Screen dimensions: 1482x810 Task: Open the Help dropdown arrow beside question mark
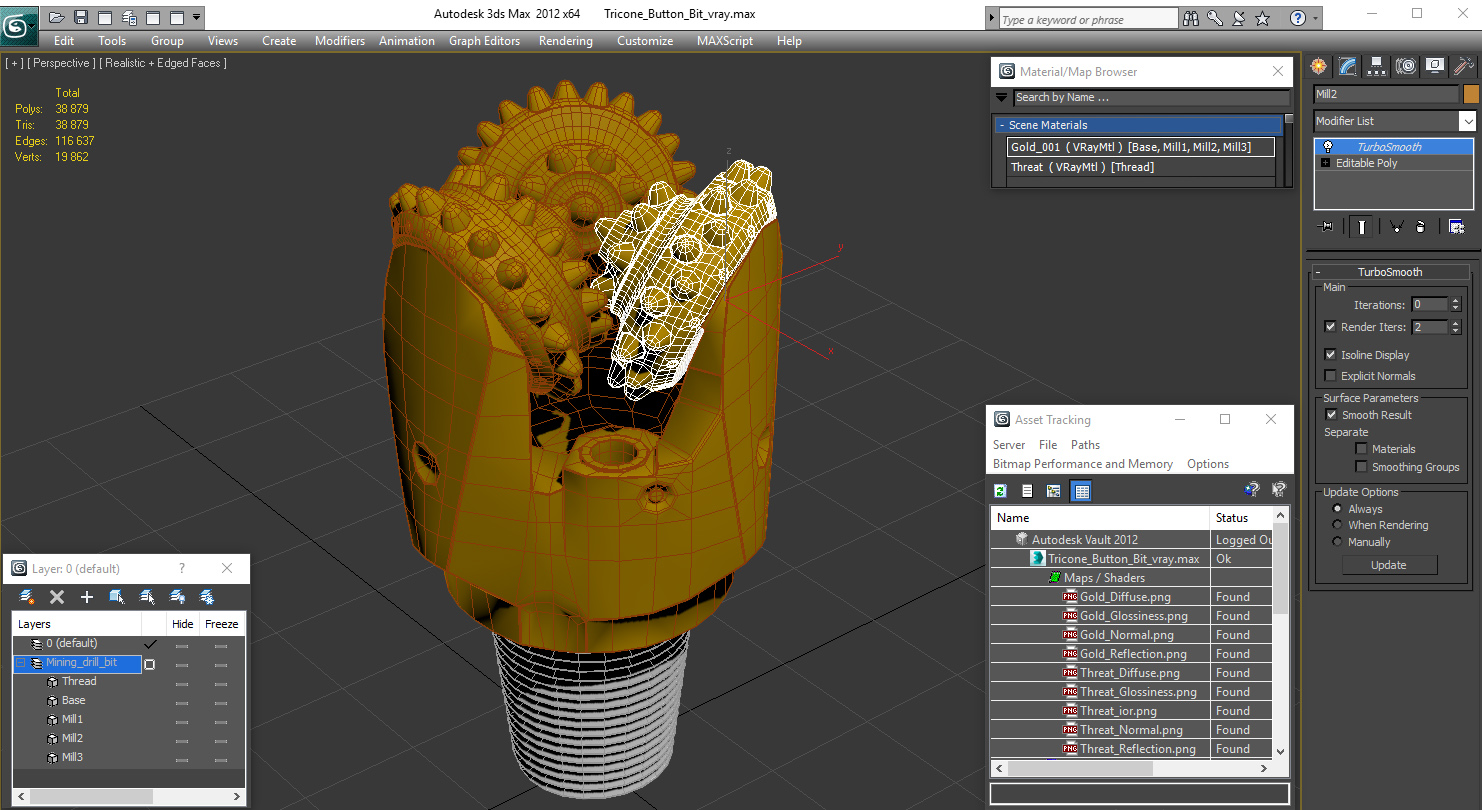click(1314, 18)
